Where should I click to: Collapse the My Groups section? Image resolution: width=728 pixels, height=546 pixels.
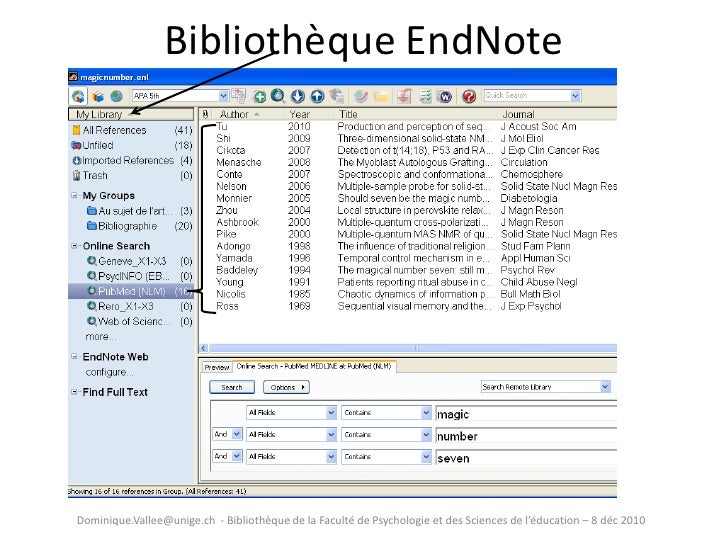click(74, 195)
